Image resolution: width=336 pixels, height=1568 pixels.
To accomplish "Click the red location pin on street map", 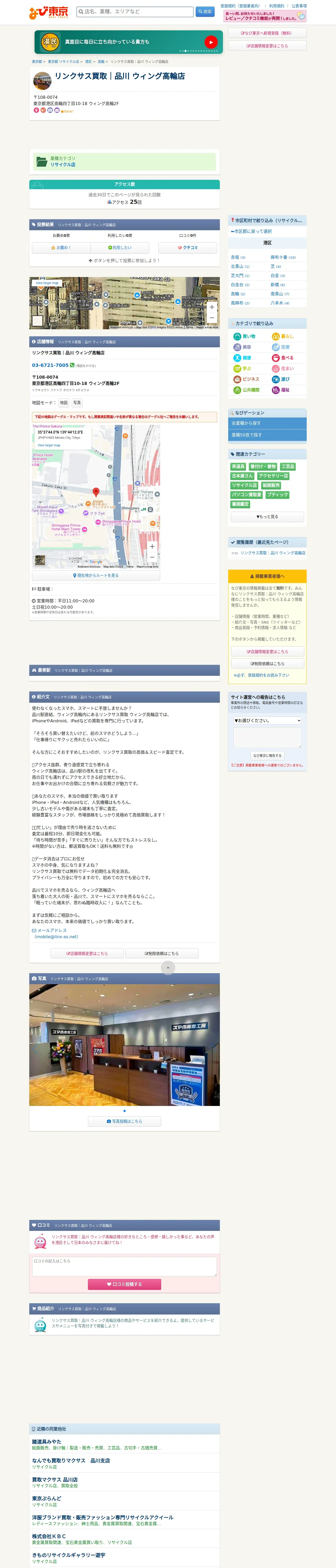I will click(96, 492).
